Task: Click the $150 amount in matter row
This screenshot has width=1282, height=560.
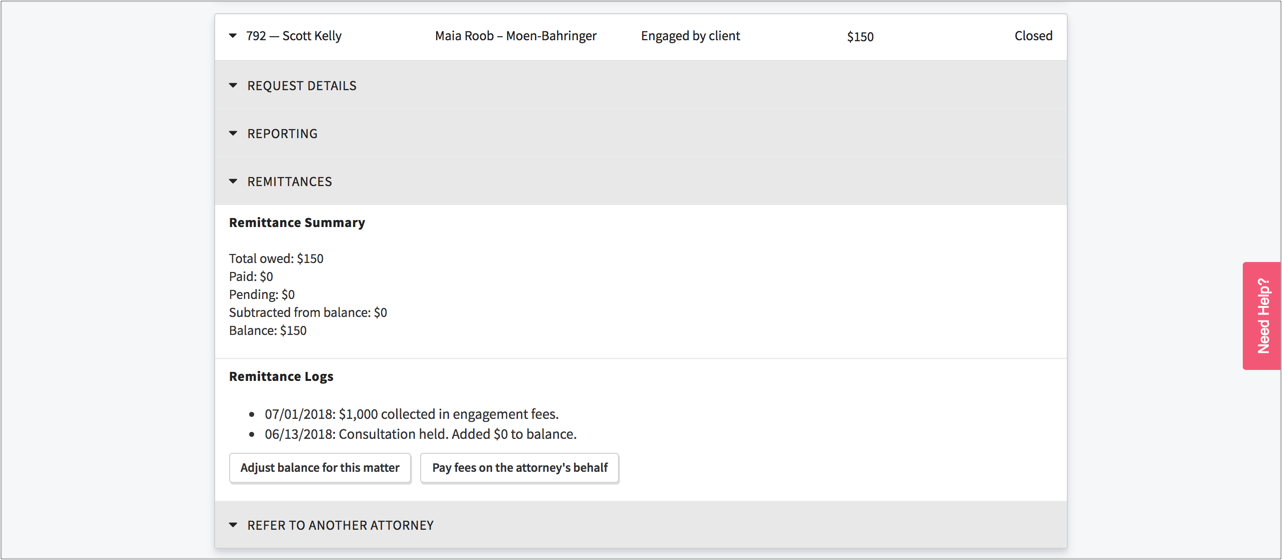Action: [860, 37]
